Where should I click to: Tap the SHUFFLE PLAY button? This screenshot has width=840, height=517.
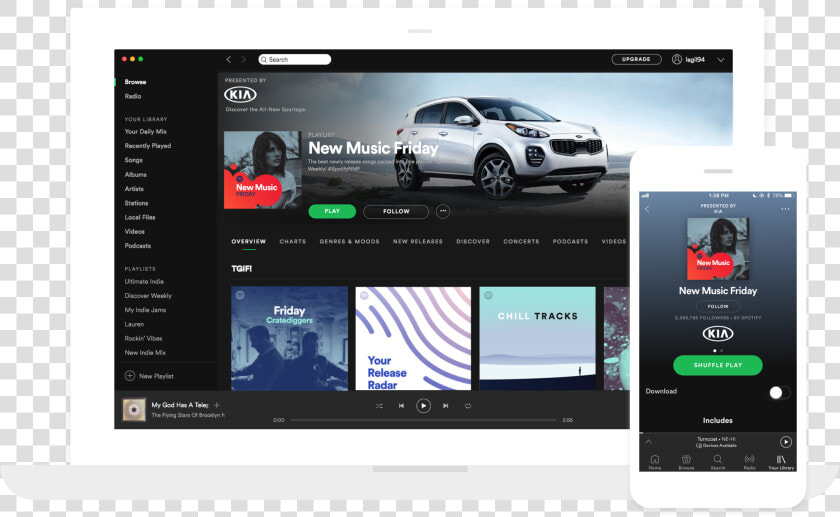pyautogui.click(x=718, y=365)
